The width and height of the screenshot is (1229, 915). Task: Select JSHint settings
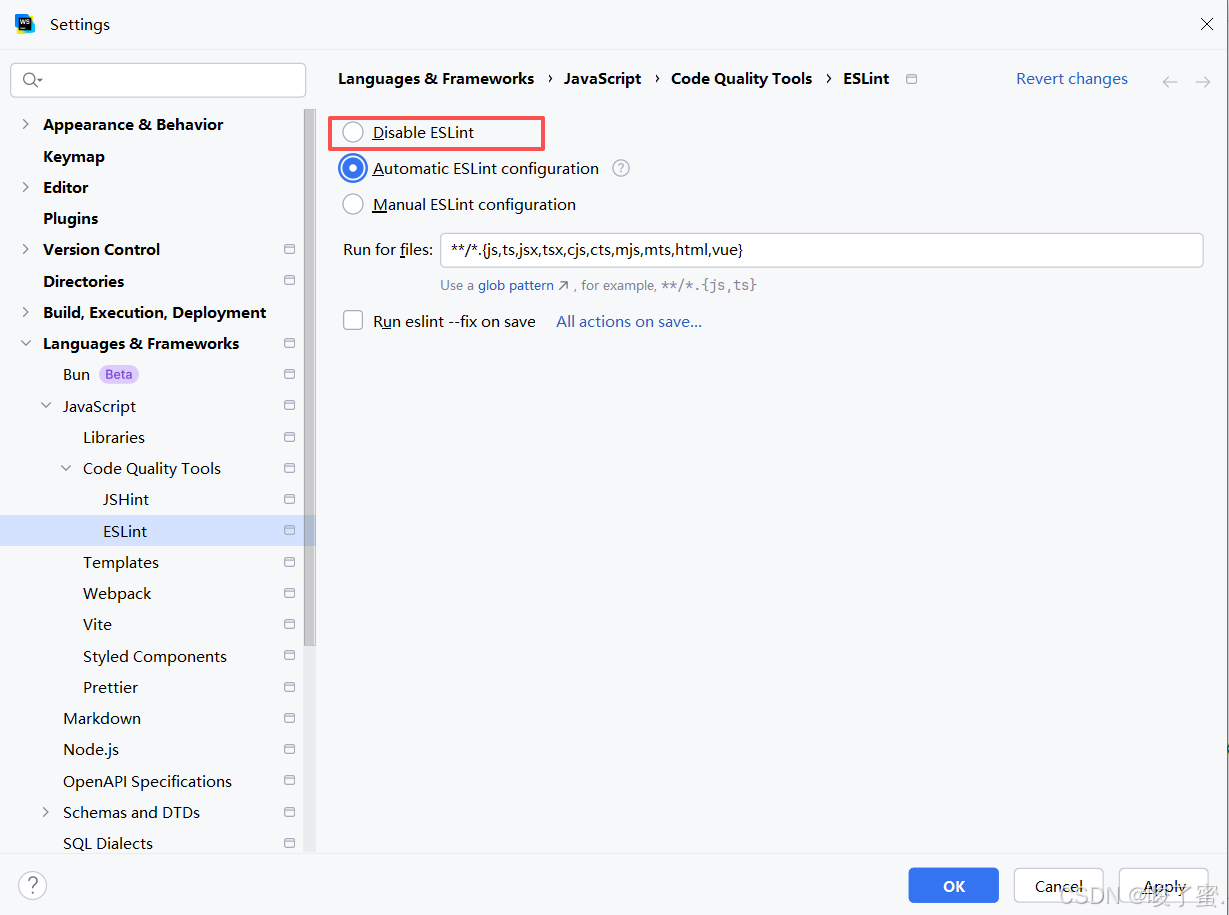[126, 499]
